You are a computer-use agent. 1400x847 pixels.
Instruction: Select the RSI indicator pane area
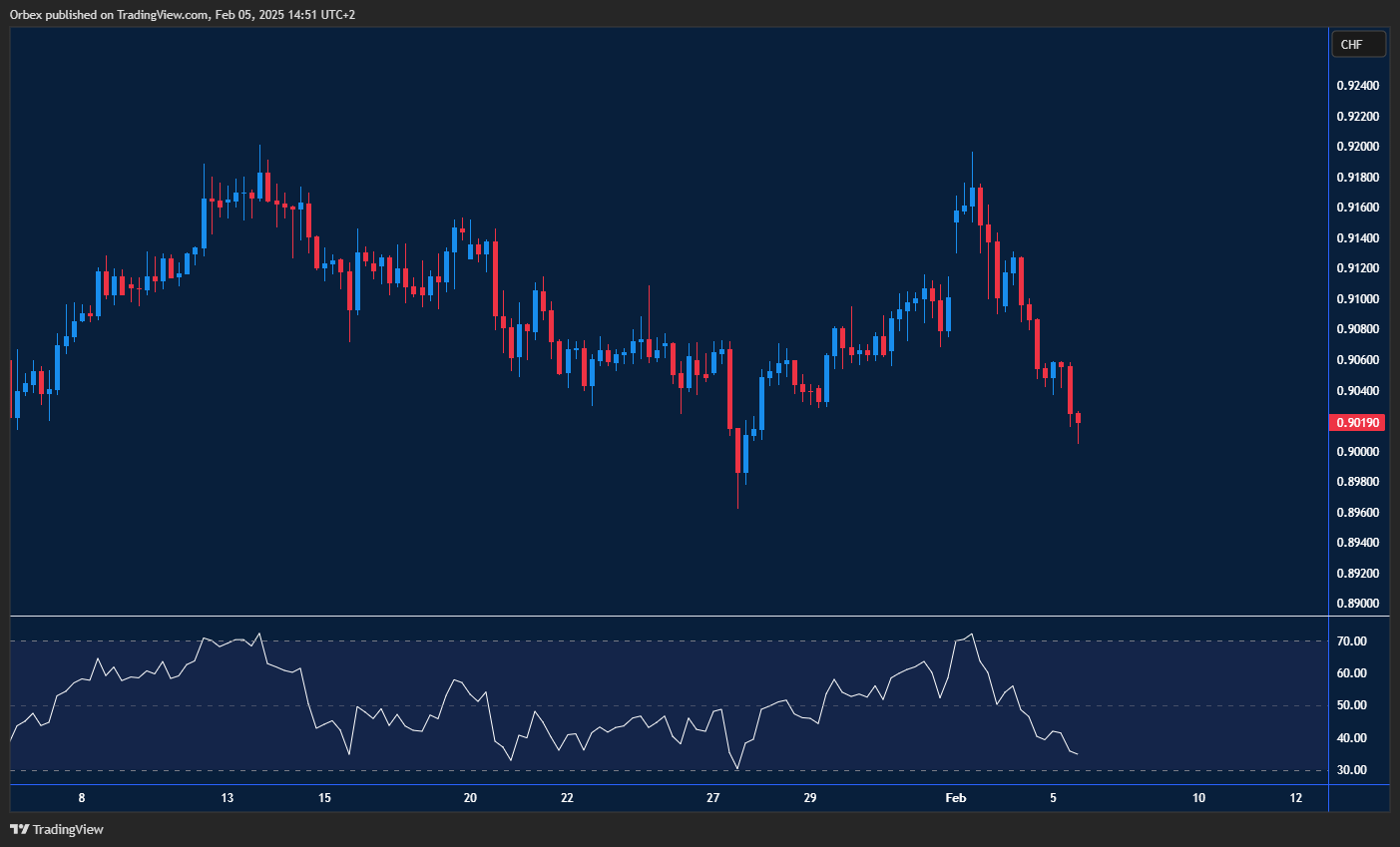599,698
